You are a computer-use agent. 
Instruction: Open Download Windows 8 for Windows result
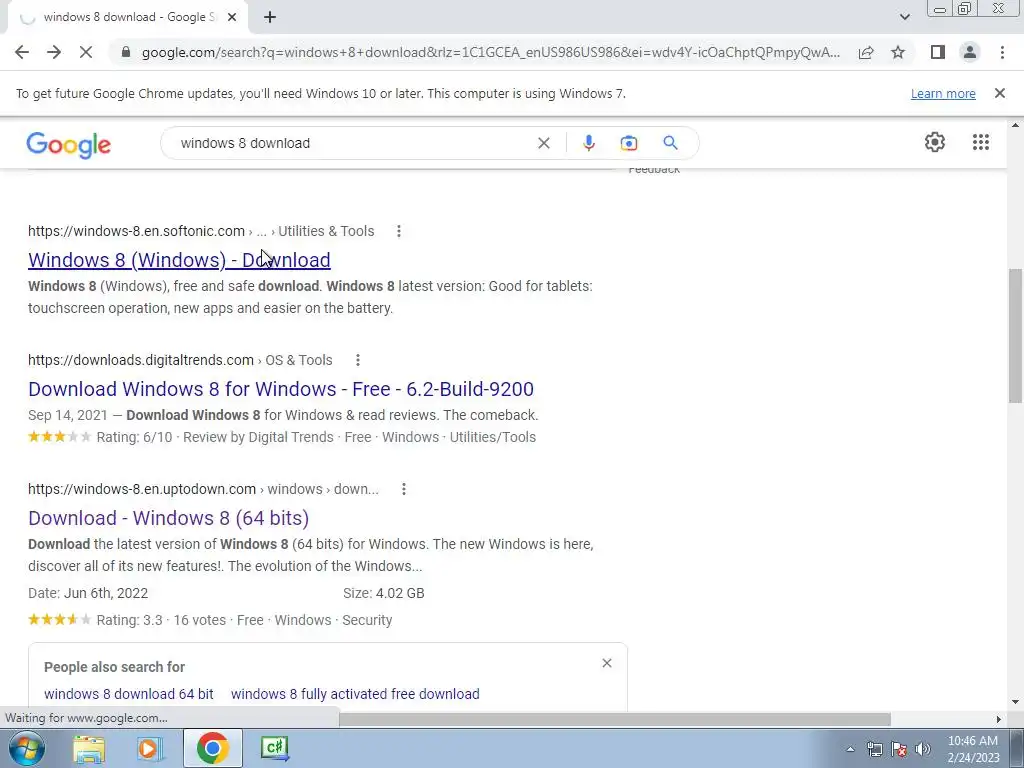click(281, 389)
